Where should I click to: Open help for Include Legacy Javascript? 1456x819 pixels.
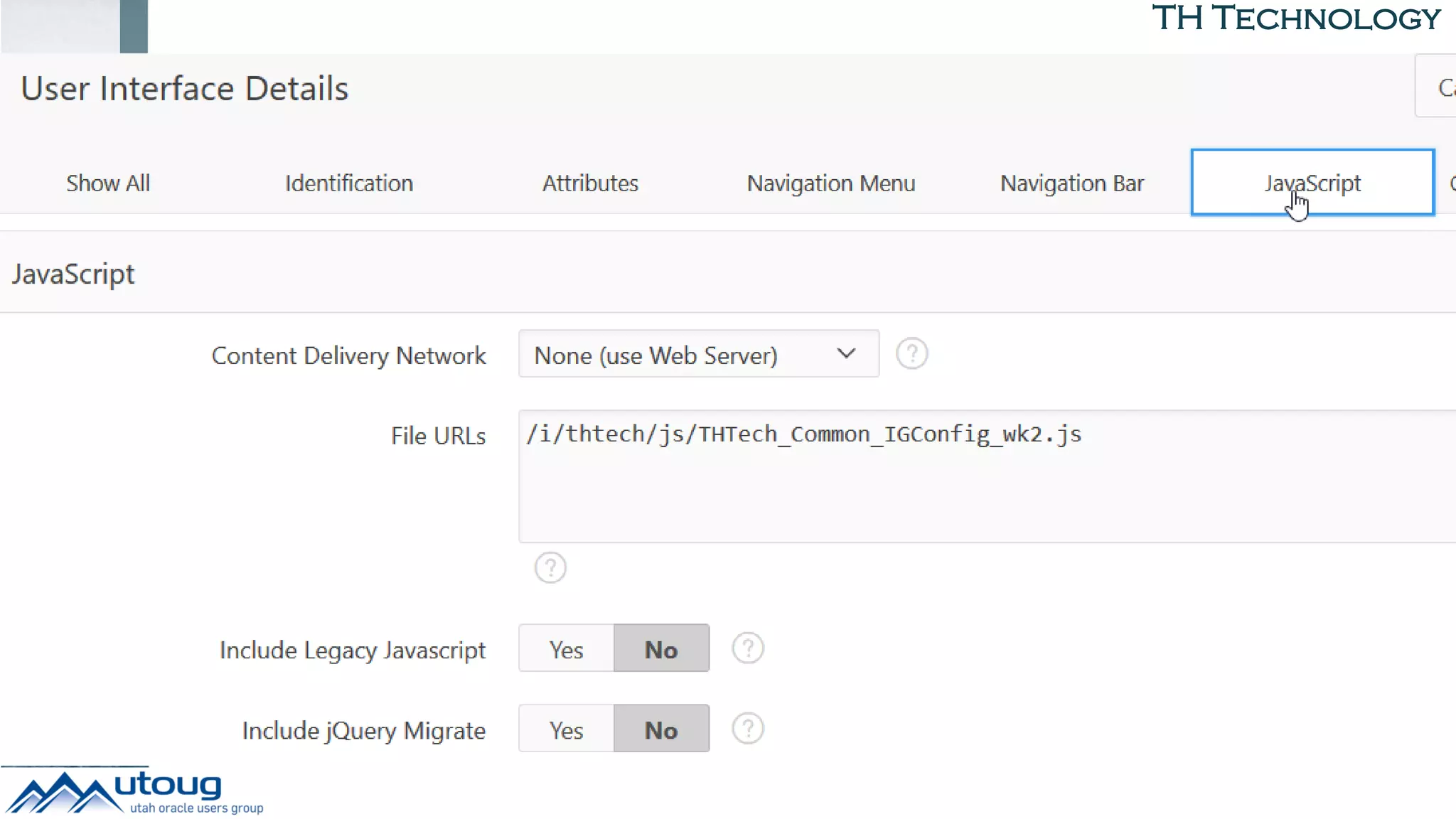coord(747,648)
